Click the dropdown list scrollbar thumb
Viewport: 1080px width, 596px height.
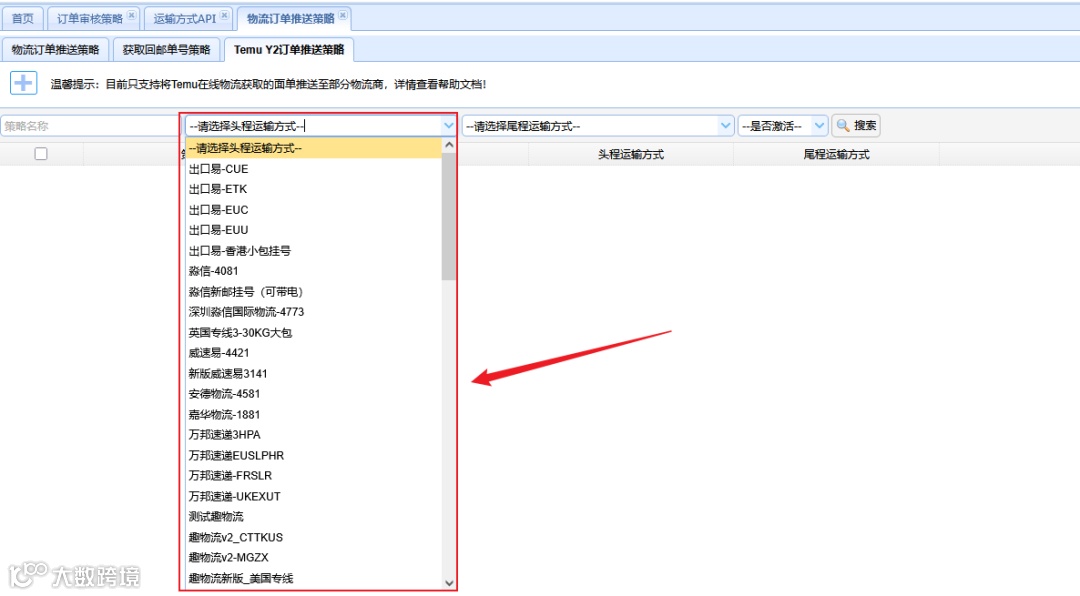[x=449, y=216]
